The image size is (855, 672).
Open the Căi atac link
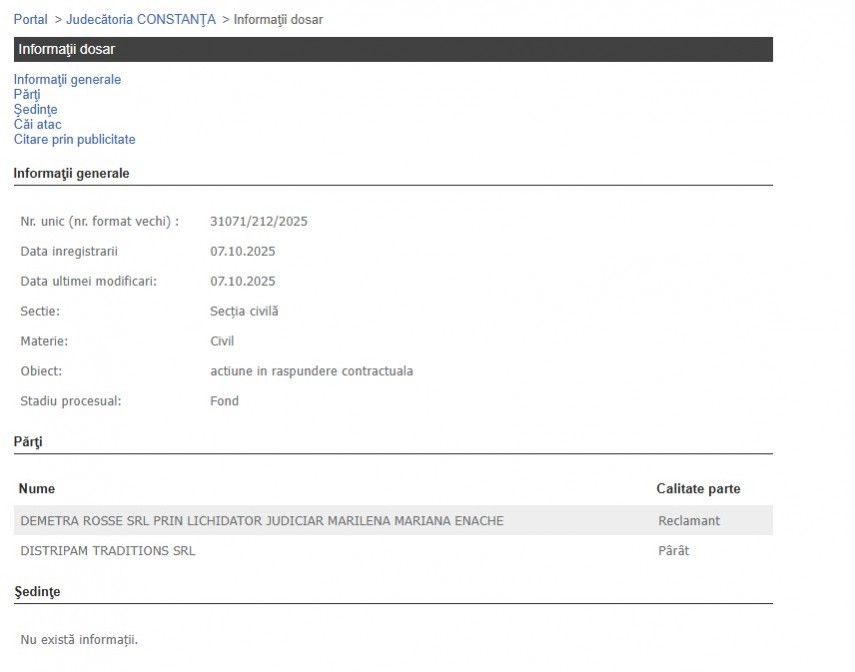pos(37,125)
